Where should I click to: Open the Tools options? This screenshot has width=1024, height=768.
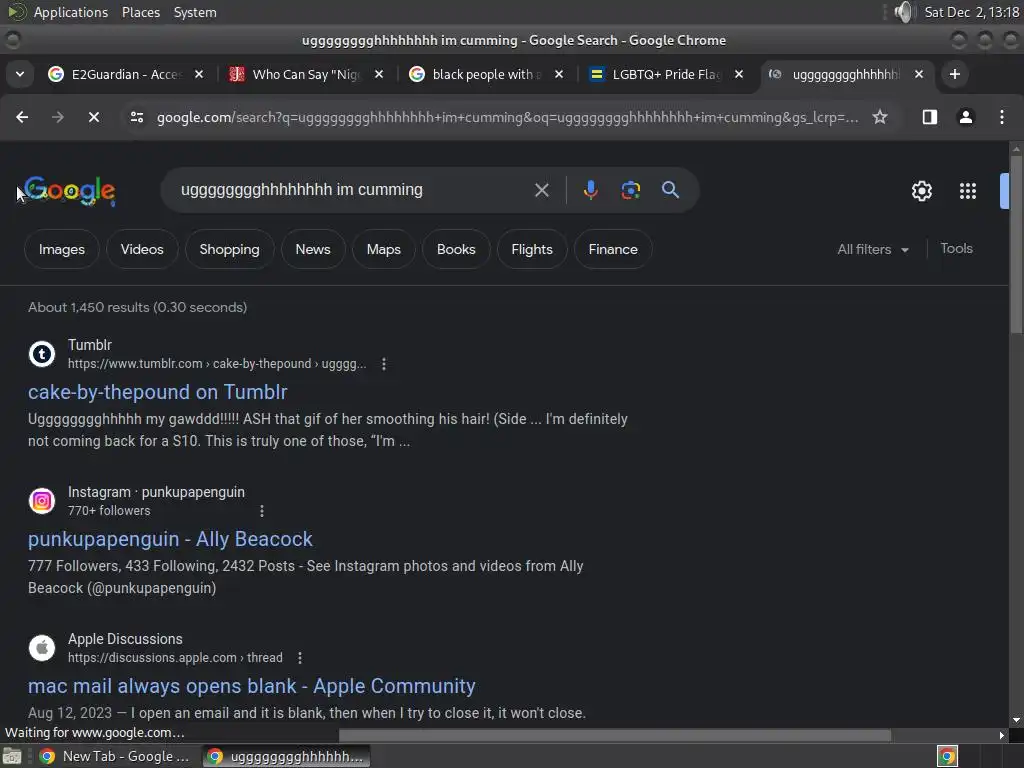pos(956,248)
